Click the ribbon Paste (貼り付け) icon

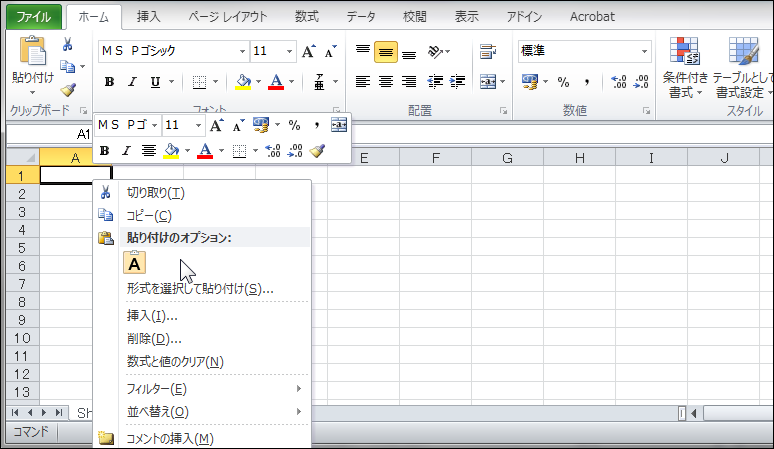click(x=32, y=53)
